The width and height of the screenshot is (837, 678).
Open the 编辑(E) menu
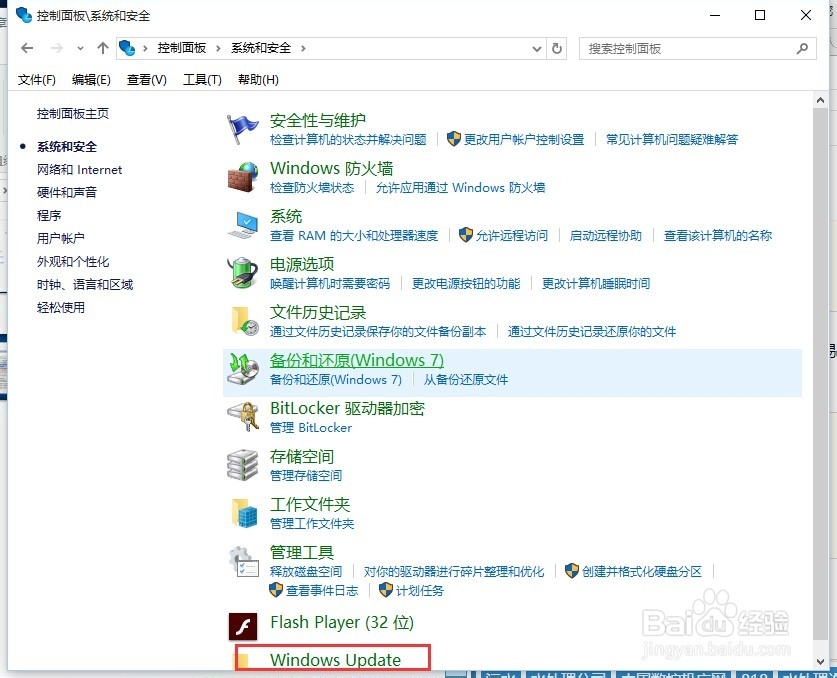tap(91, 80)
